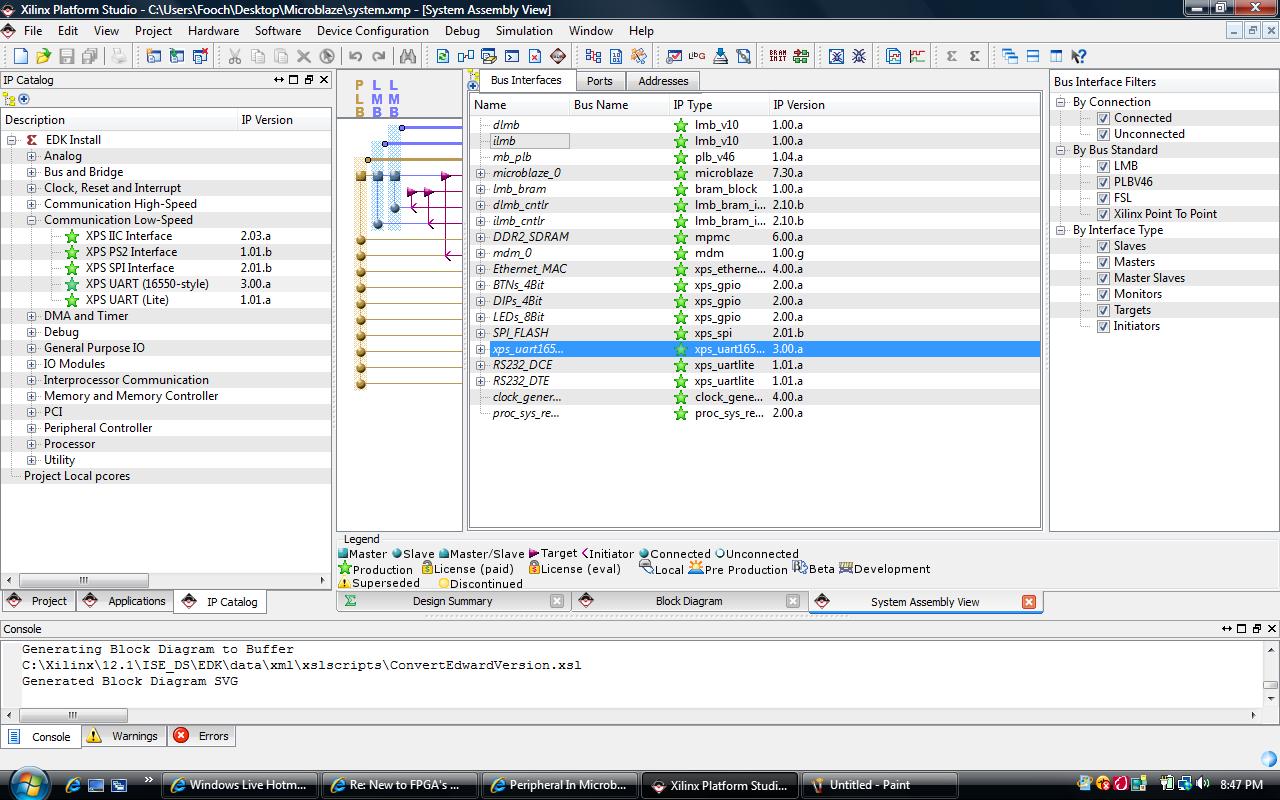Close the Design Summary tab
Screen dimensions: 1280x800
pyautogui.click(x=557, y=601)
